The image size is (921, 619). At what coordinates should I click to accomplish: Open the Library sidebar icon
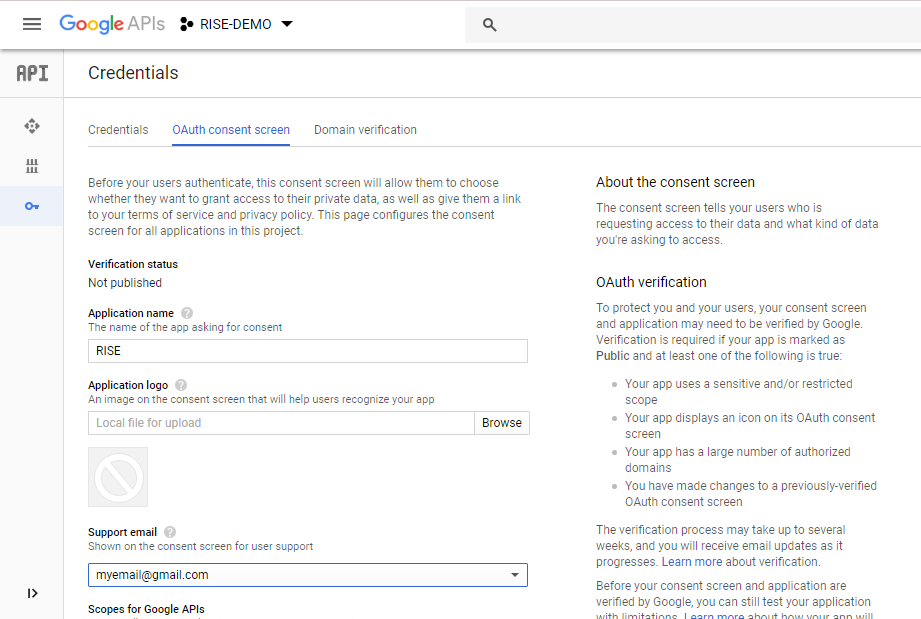(32, 166)
